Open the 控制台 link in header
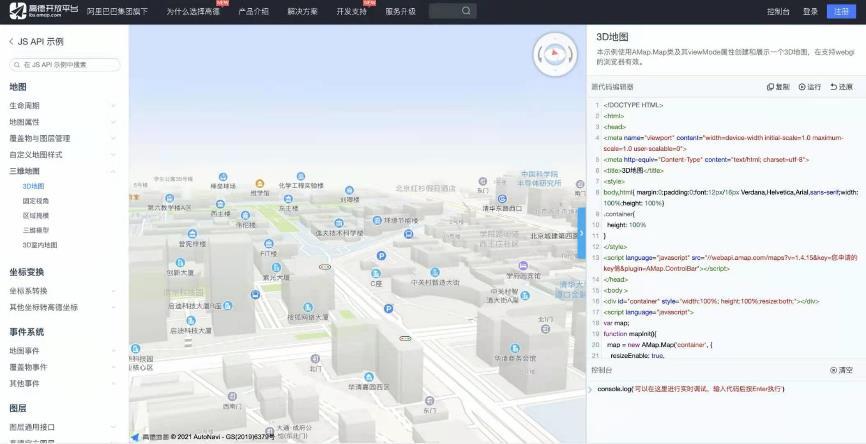The height and width of the screenshot is (444, 866). pyautogui.click(x=778, y=12)
